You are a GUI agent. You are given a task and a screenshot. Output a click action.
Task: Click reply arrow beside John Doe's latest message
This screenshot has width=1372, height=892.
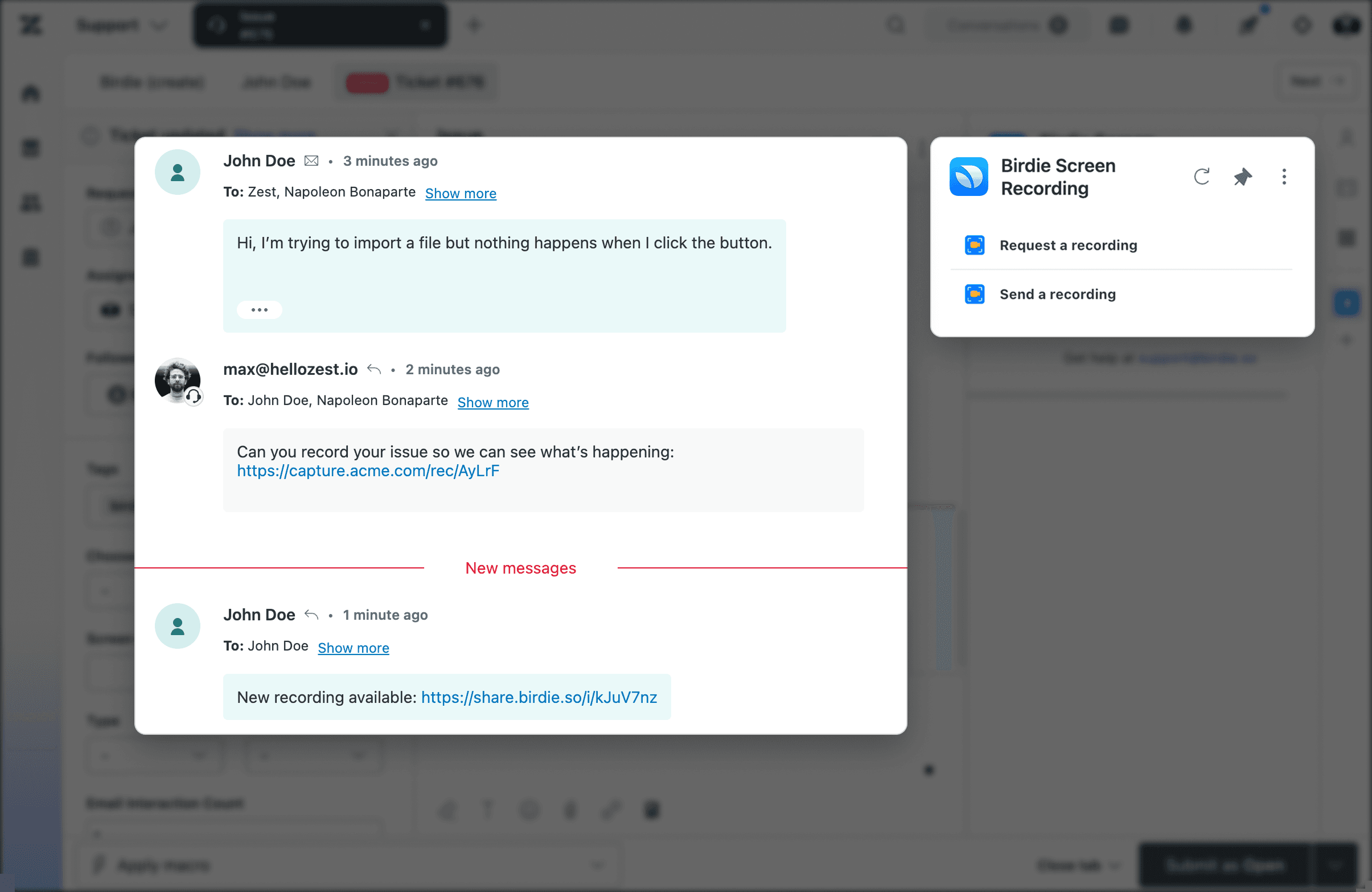311,615
